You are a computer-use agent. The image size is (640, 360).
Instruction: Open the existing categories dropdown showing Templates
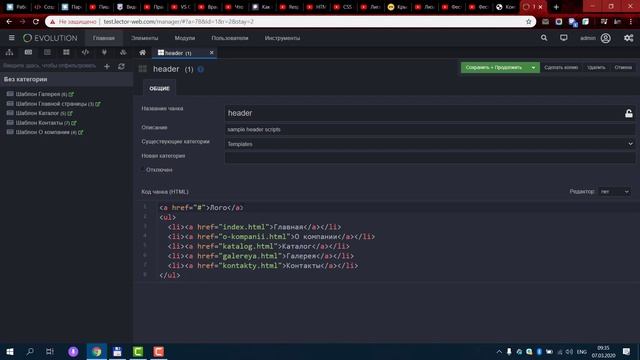430,144
